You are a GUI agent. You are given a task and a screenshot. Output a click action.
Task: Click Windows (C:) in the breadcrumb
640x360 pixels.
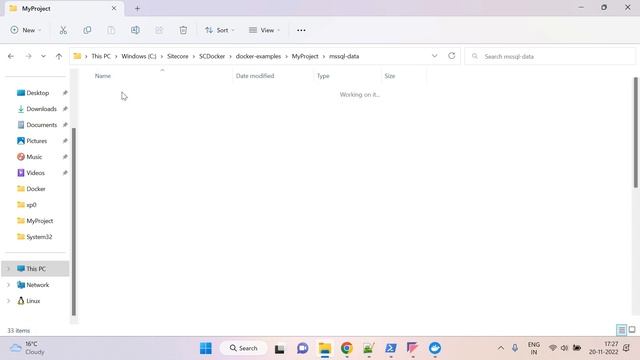(139, 56)
